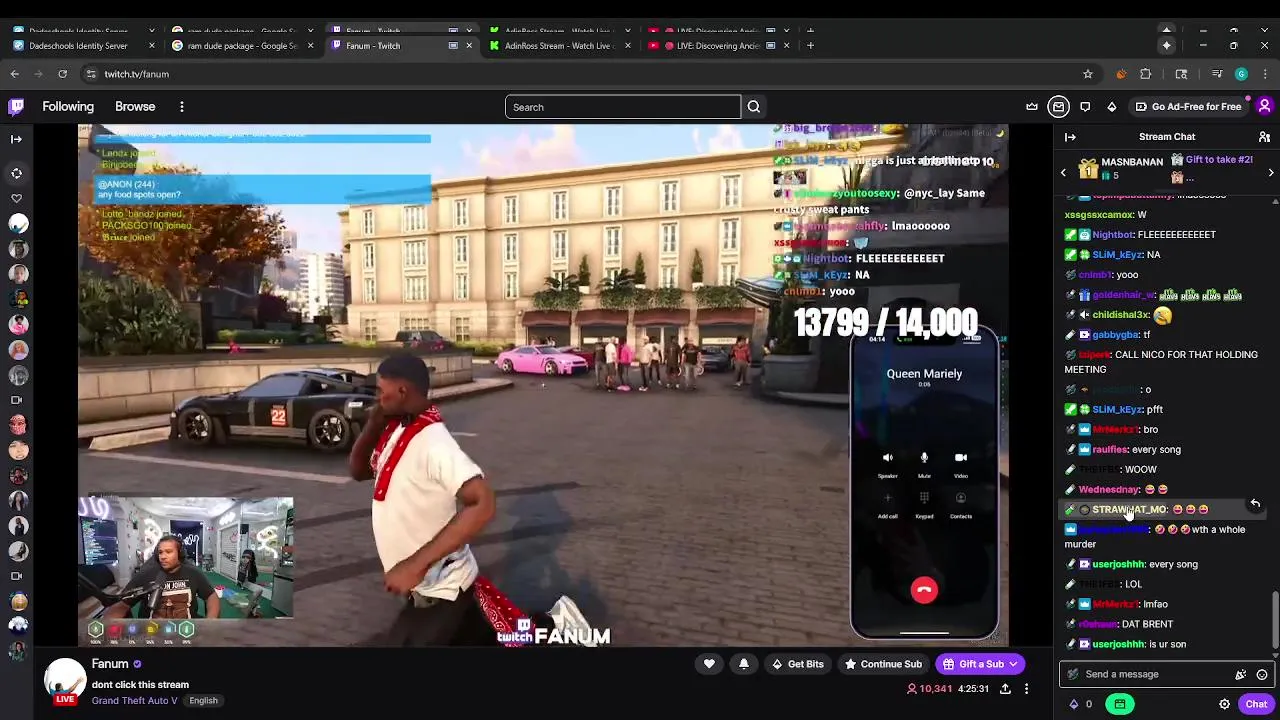Click the Get Bits diamond icon in top bar

1111,107
